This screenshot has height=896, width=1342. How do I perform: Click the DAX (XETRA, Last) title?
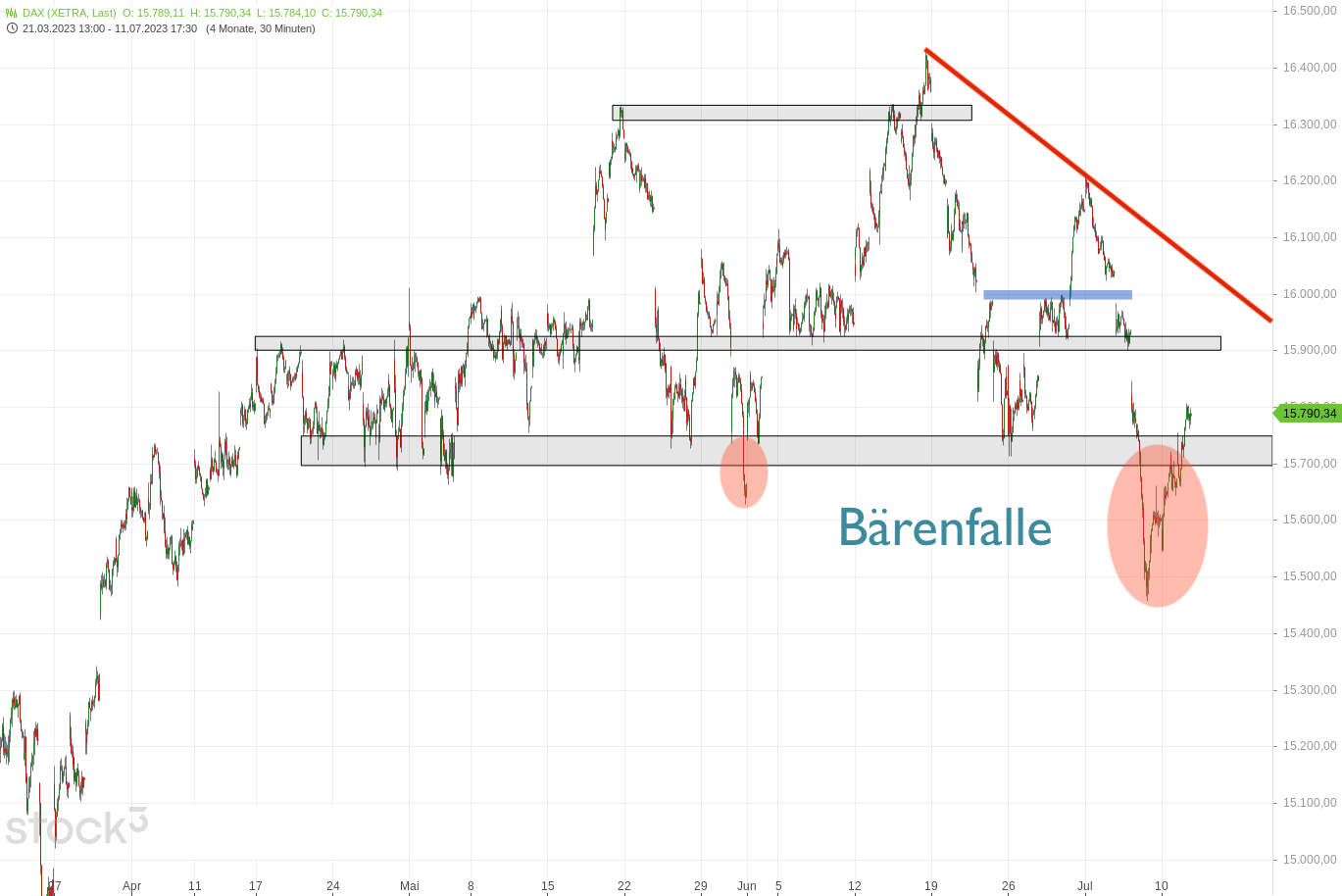coord(70,13)
